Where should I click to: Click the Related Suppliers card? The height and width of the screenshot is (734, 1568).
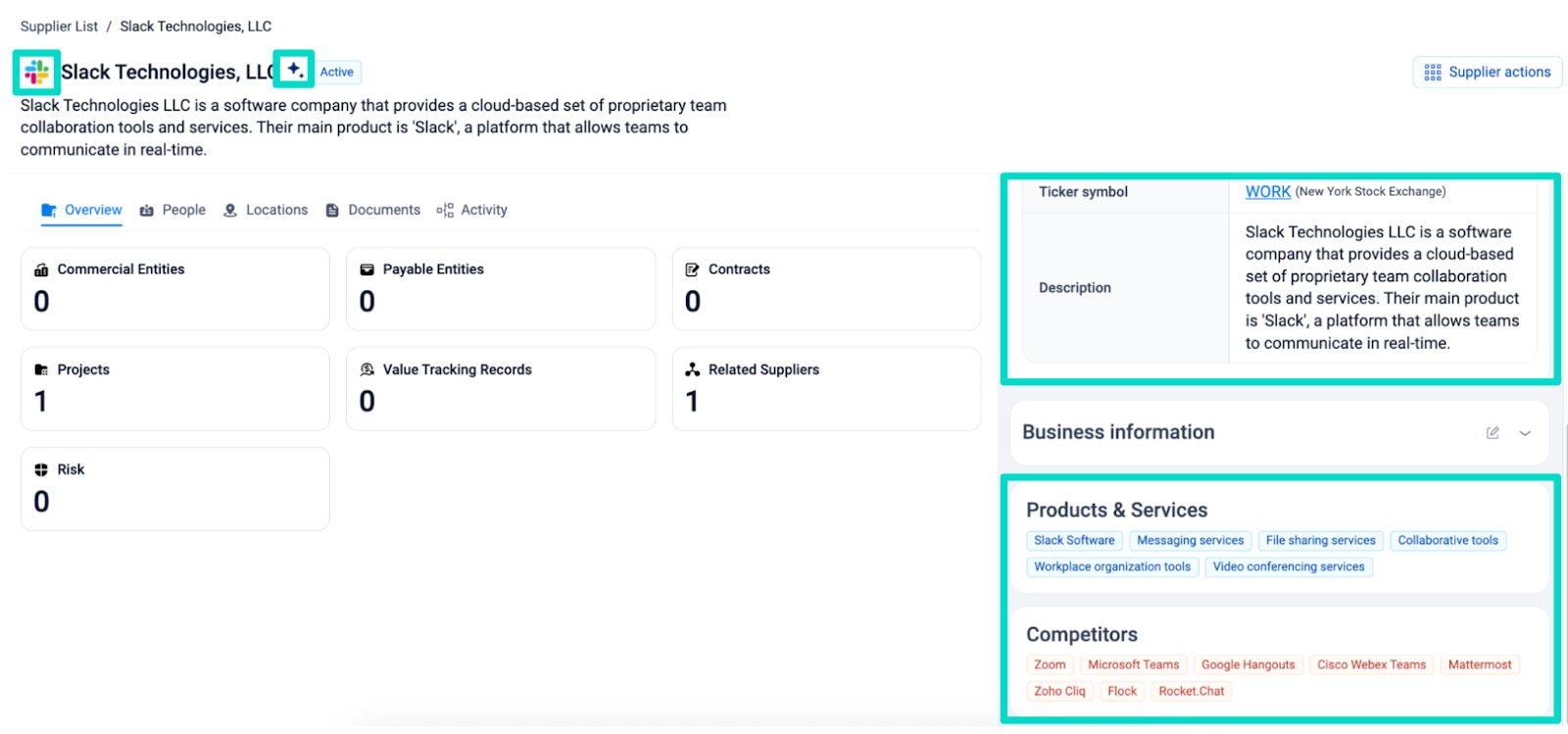[825, 388]
